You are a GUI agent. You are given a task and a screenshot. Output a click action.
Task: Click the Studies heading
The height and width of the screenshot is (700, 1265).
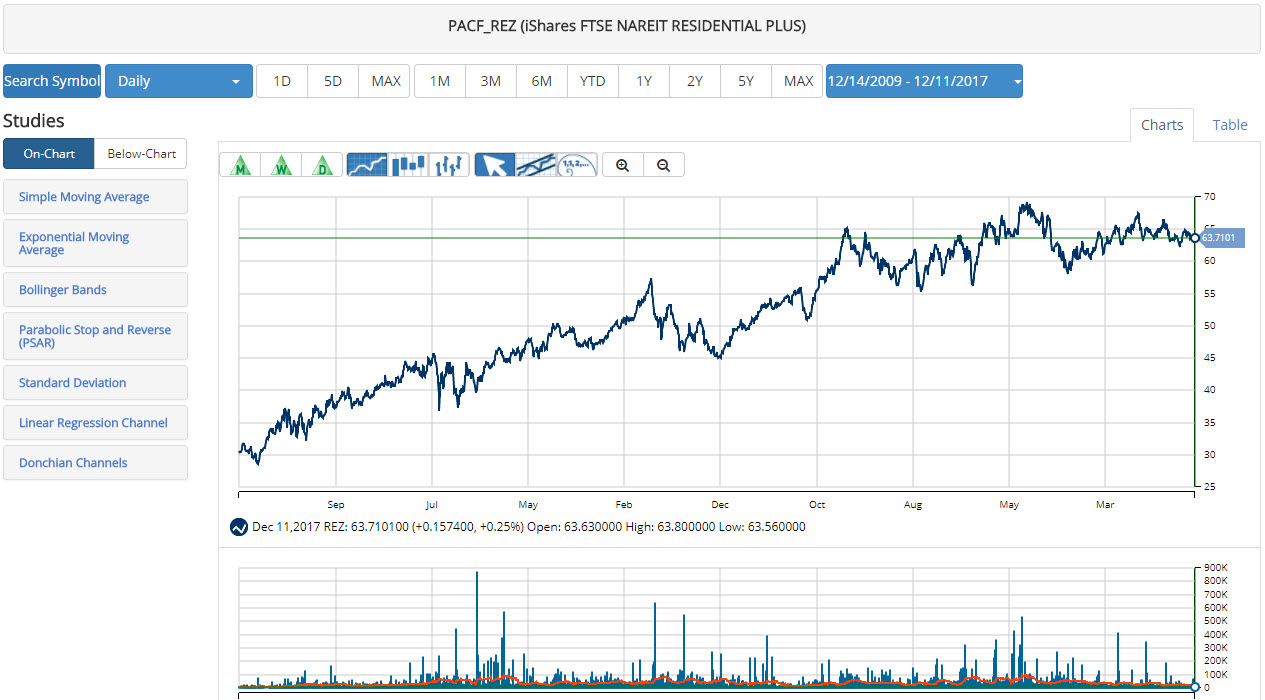34,121
